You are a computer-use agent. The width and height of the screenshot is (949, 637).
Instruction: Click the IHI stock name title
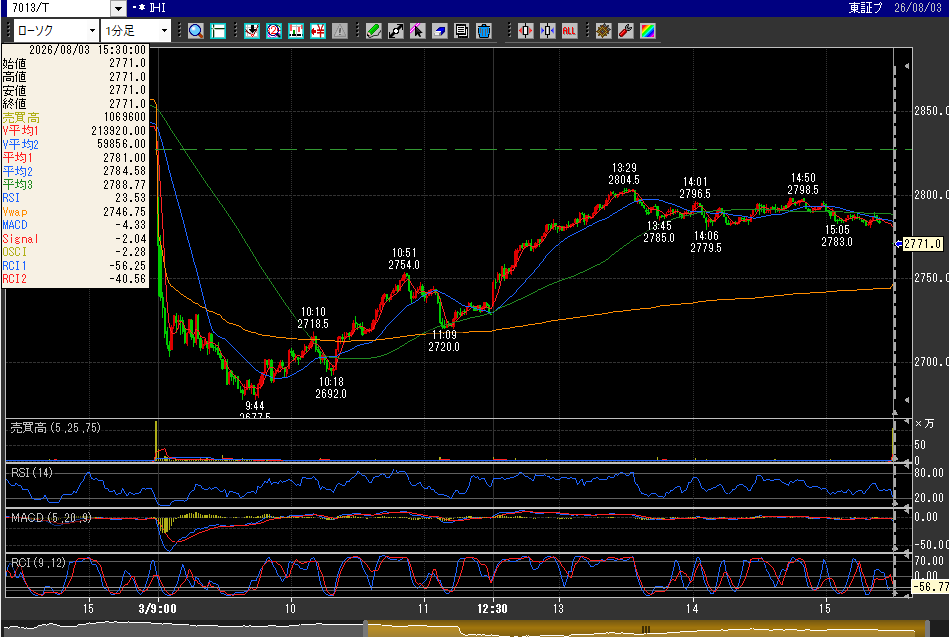157,8
